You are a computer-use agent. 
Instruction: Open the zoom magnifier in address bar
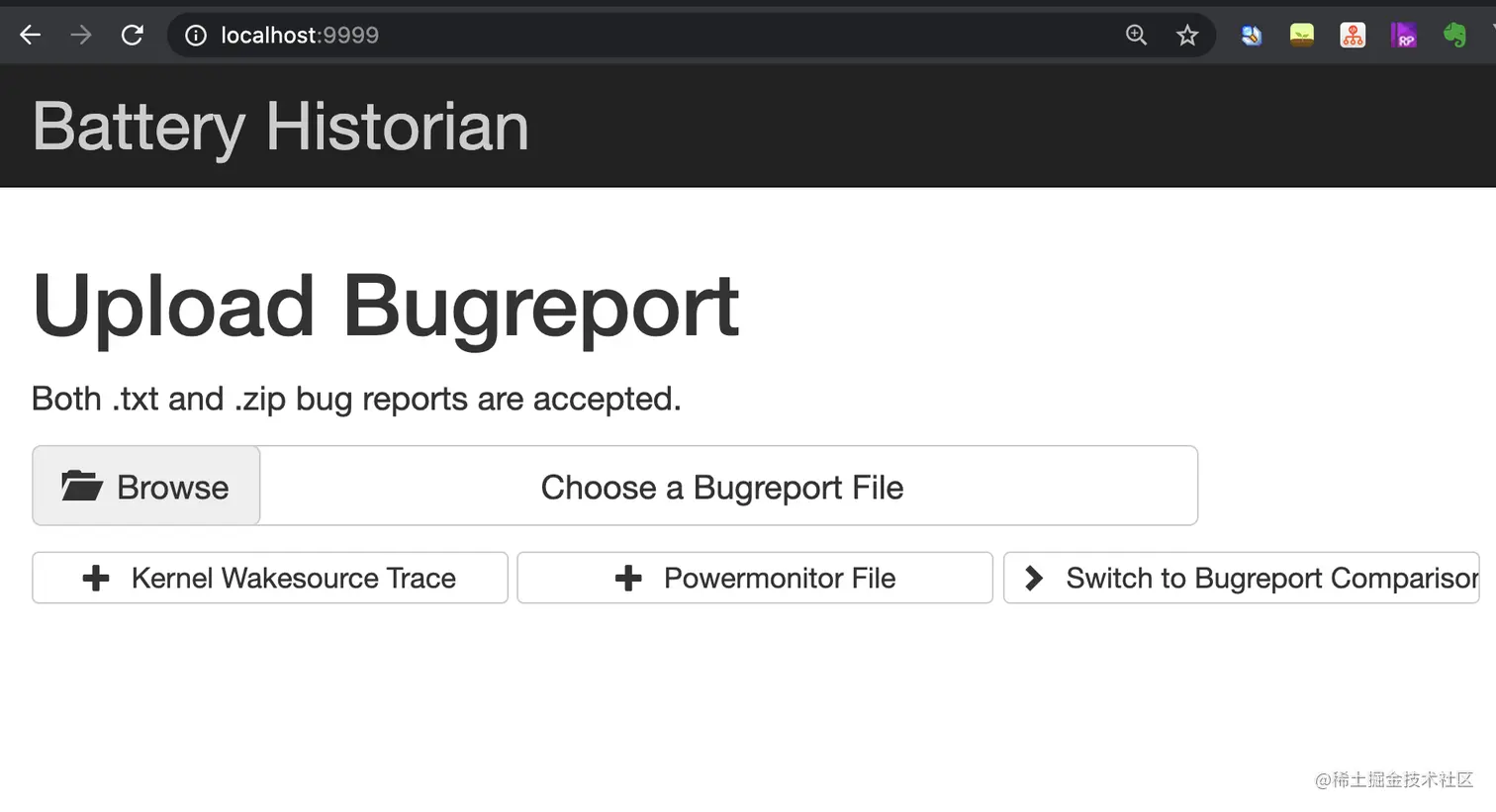1137,36
